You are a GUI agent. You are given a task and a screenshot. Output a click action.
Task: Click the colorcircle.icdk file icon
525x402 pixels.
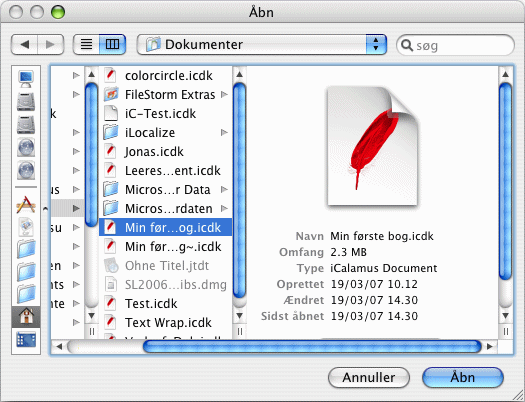[110, 76]
